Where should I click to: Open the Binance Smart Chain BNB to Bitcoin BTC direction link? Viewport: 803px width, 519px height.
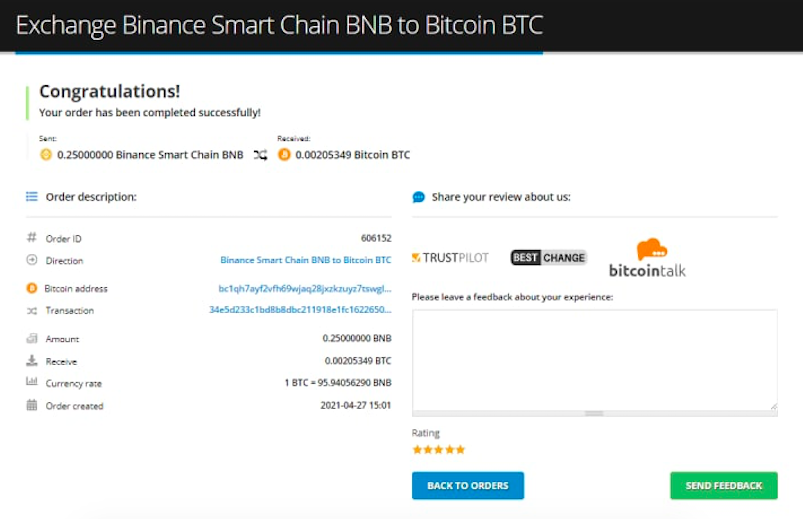point(306,260)
